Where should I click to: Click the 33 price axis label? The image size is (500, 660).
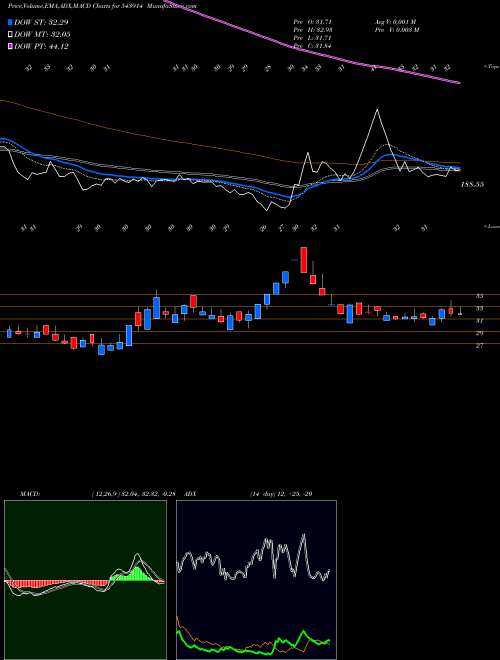[x=479, y=309]
